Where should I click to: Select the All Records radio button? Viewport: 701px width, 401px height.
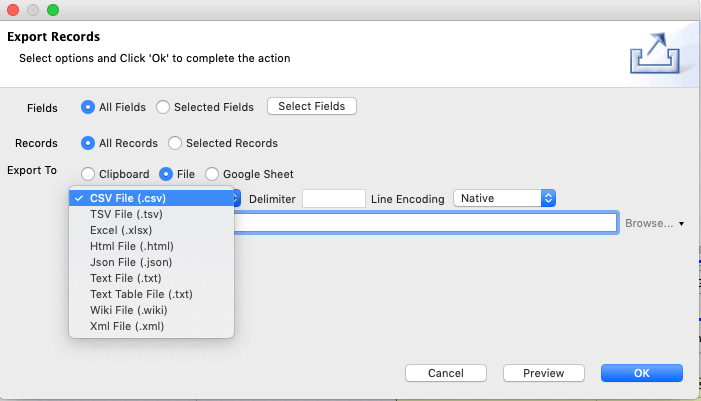(x=88, y=143)
